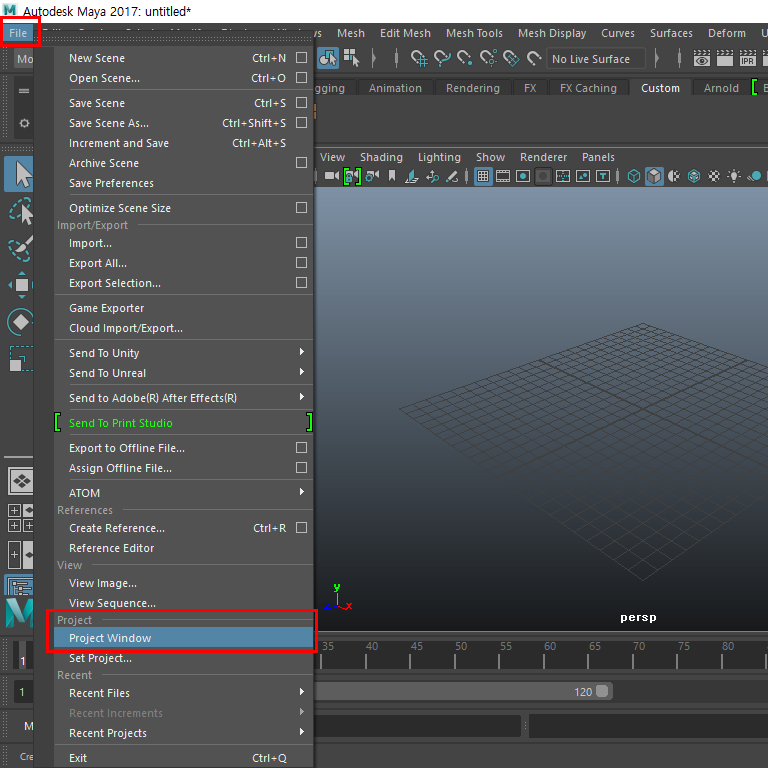Screen dimensions: 768x768
Task: Expand Send to Adobe After Effects submenu
Action: pyautogui.click(x=302, y=397)
